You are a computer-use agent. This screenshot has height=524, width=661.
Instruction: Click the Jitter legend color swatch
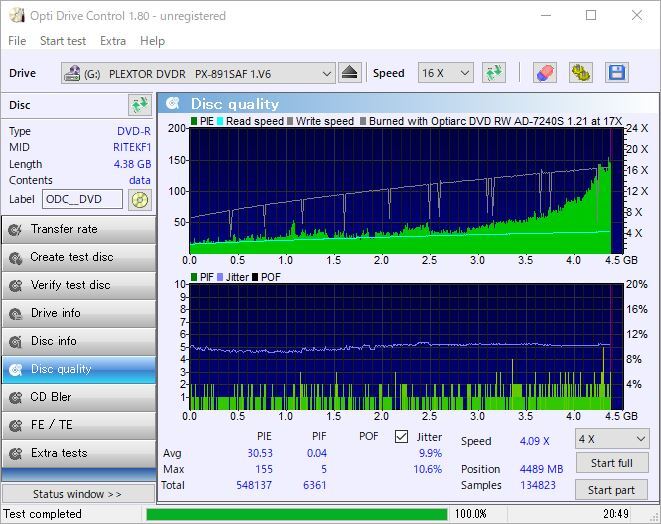(x=220, y=277)
